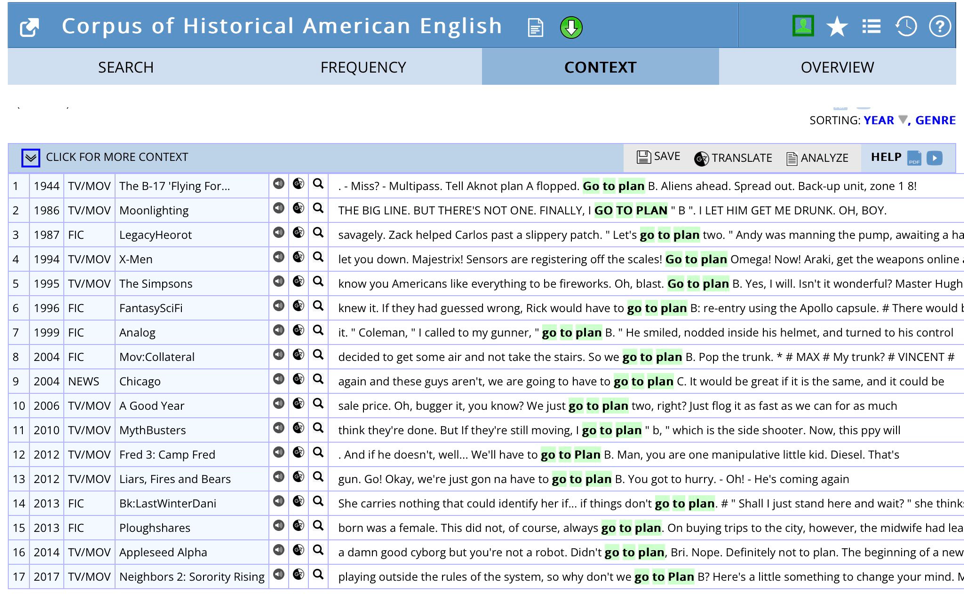Open the green user profile icon

[x=803, y=26]
